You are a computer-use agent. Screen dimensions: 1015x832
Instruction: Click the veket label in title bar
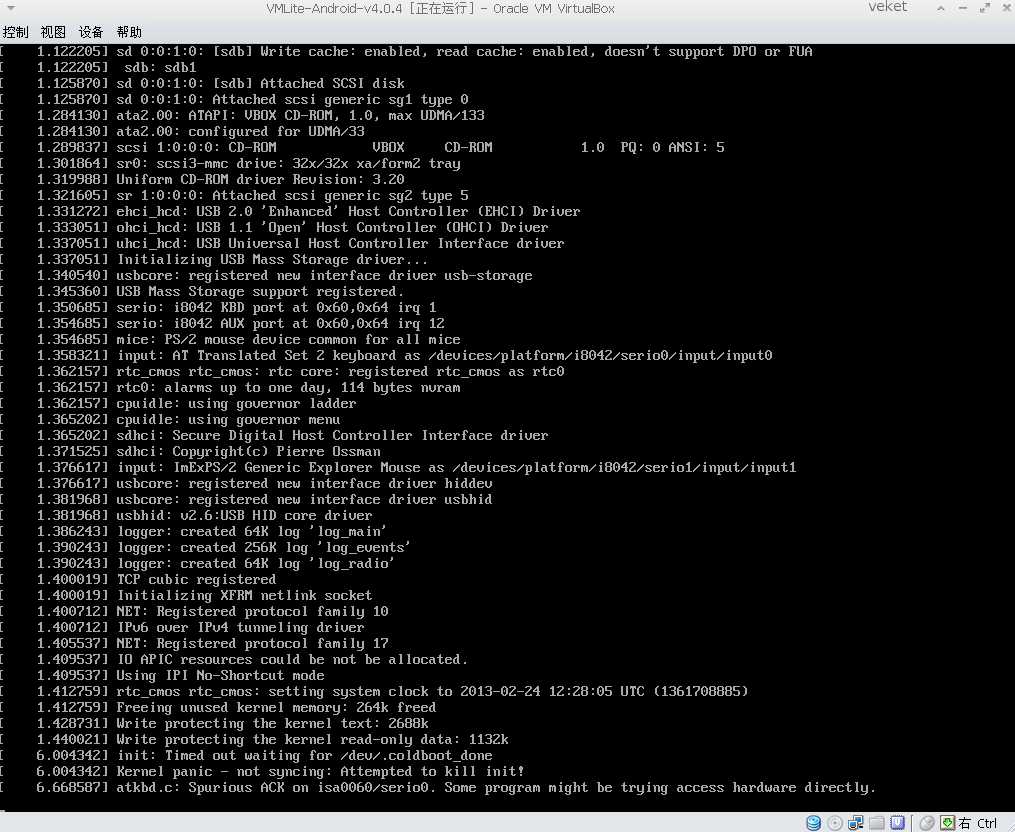click(887, 7)
